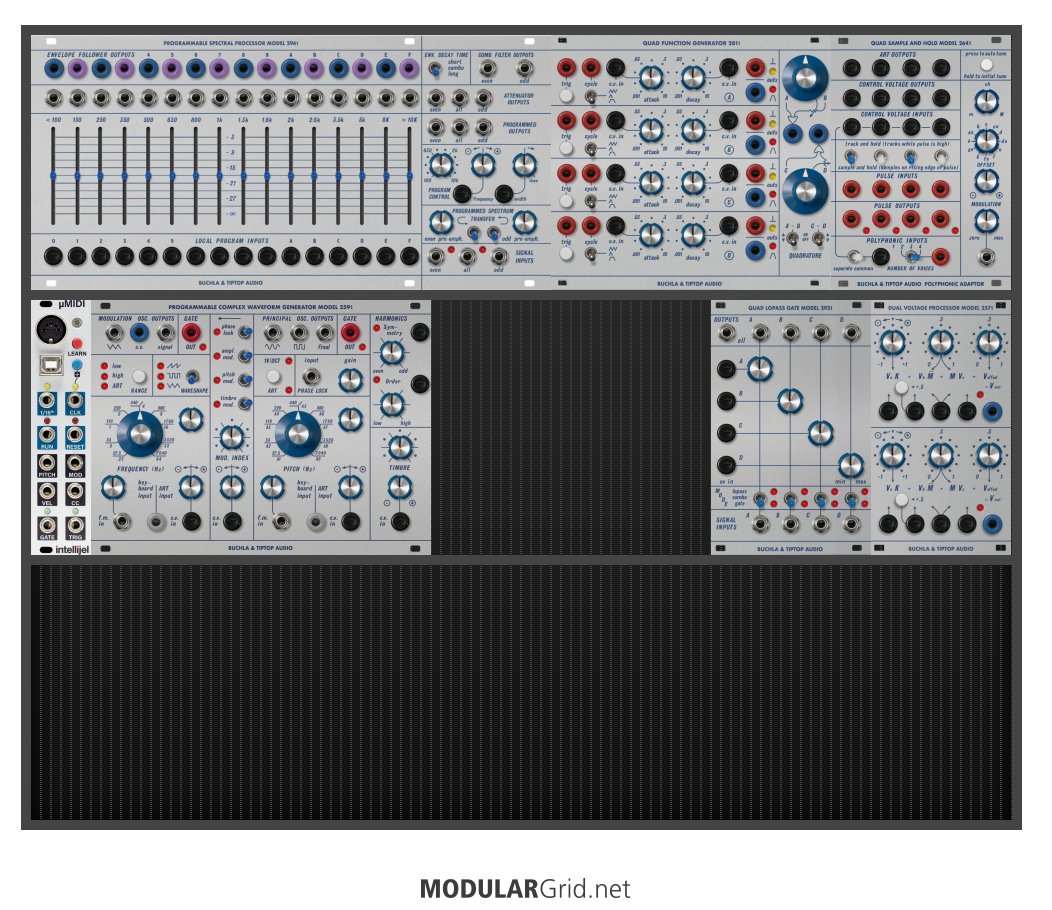Click the <100 band fader on Spectral Processor

(x=53, y=176)
